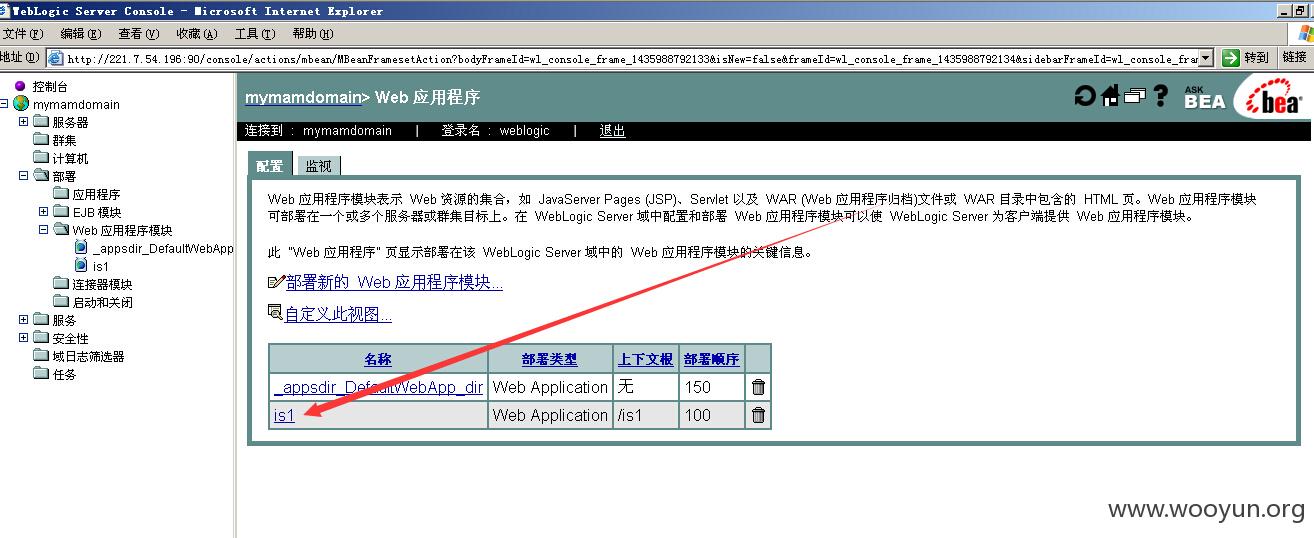Click the 链接 links toolbar label

[1294, 57]
